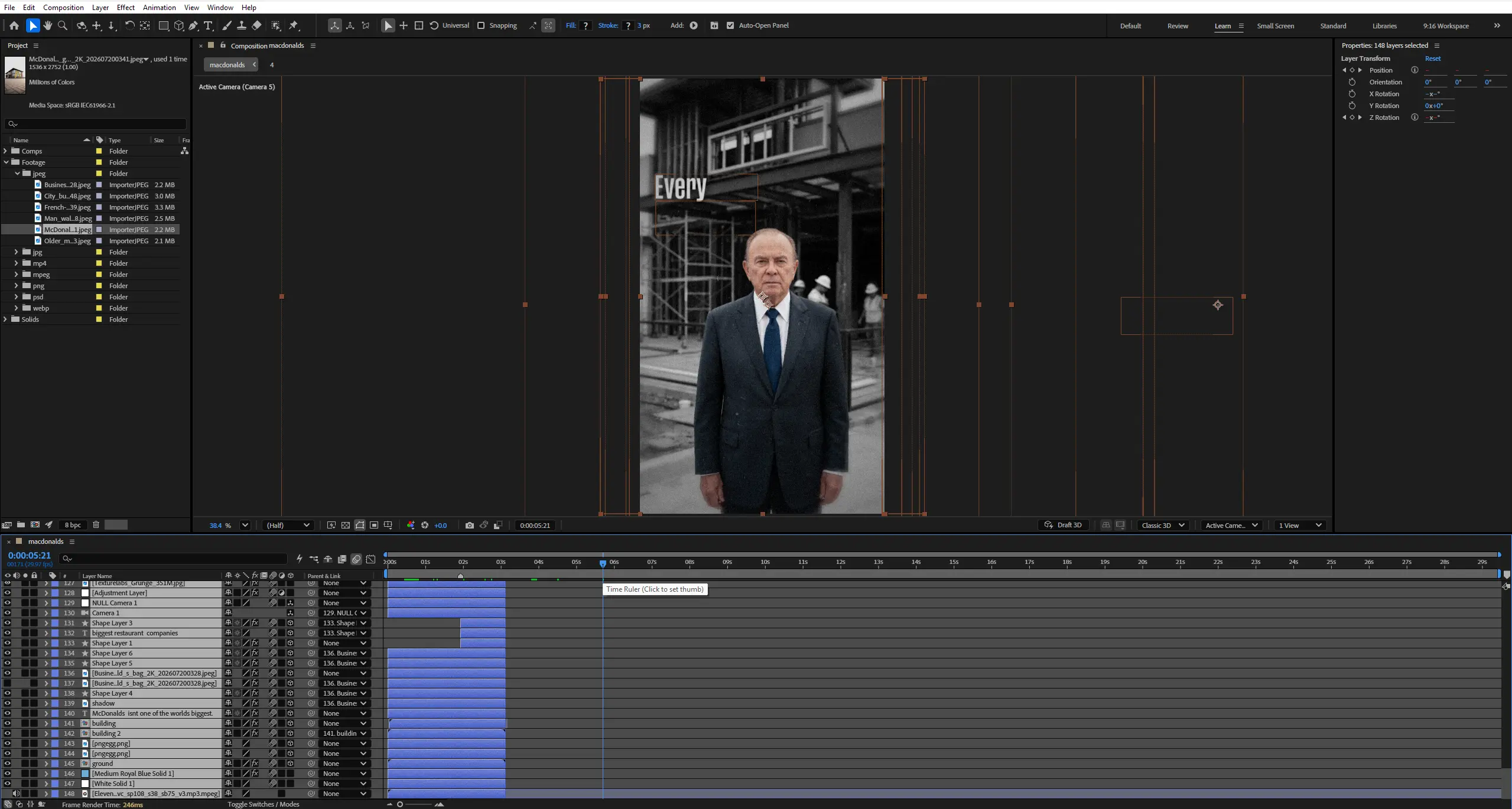Screen dimensions: 1512x809
Task: Click the Home icon in the toolbar
Action: point(14,25)
